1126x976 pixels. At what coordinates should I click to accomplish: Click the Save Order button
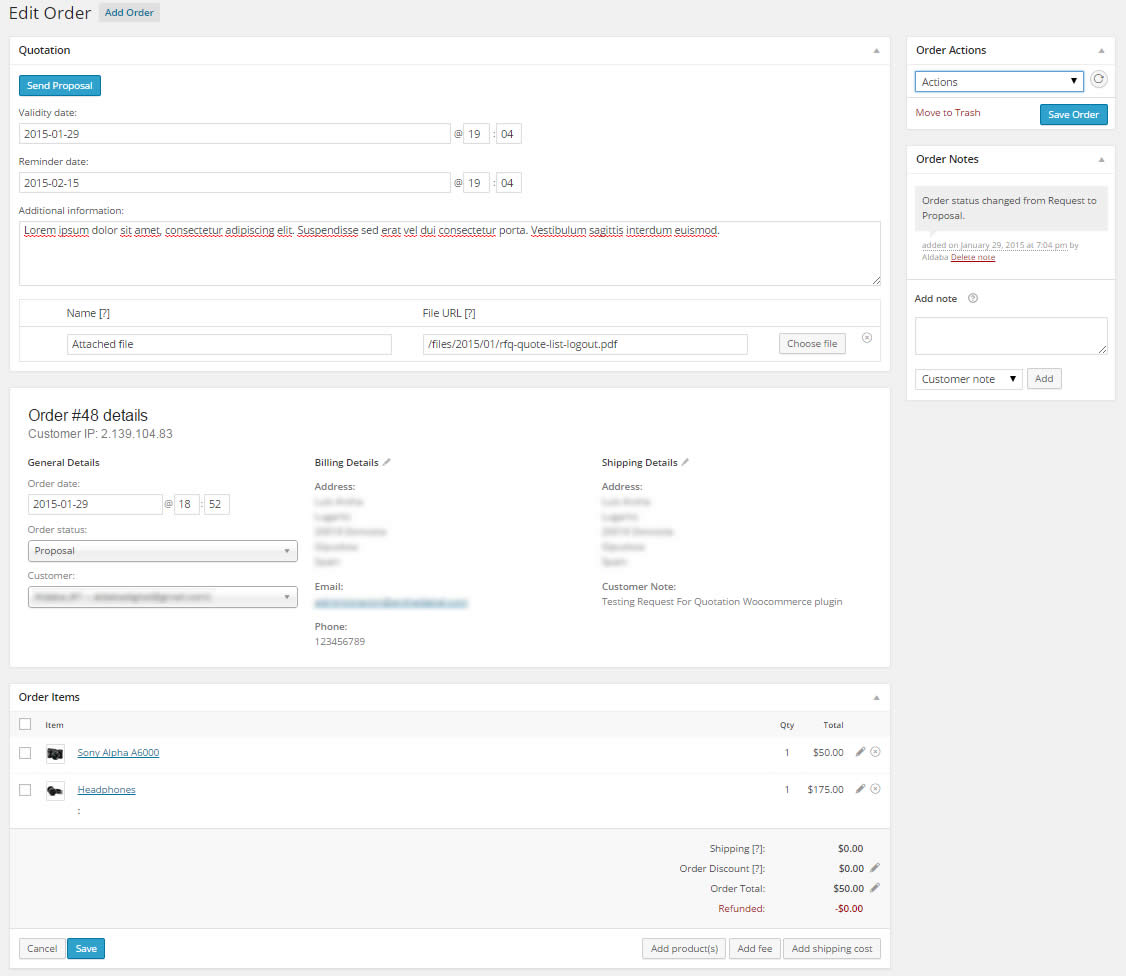pos(1073,114)
